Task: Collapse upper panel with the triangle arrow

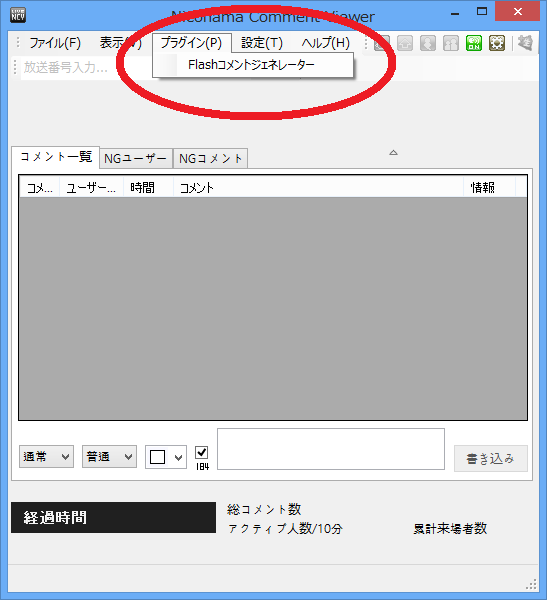Action: [x=394, y=153]
